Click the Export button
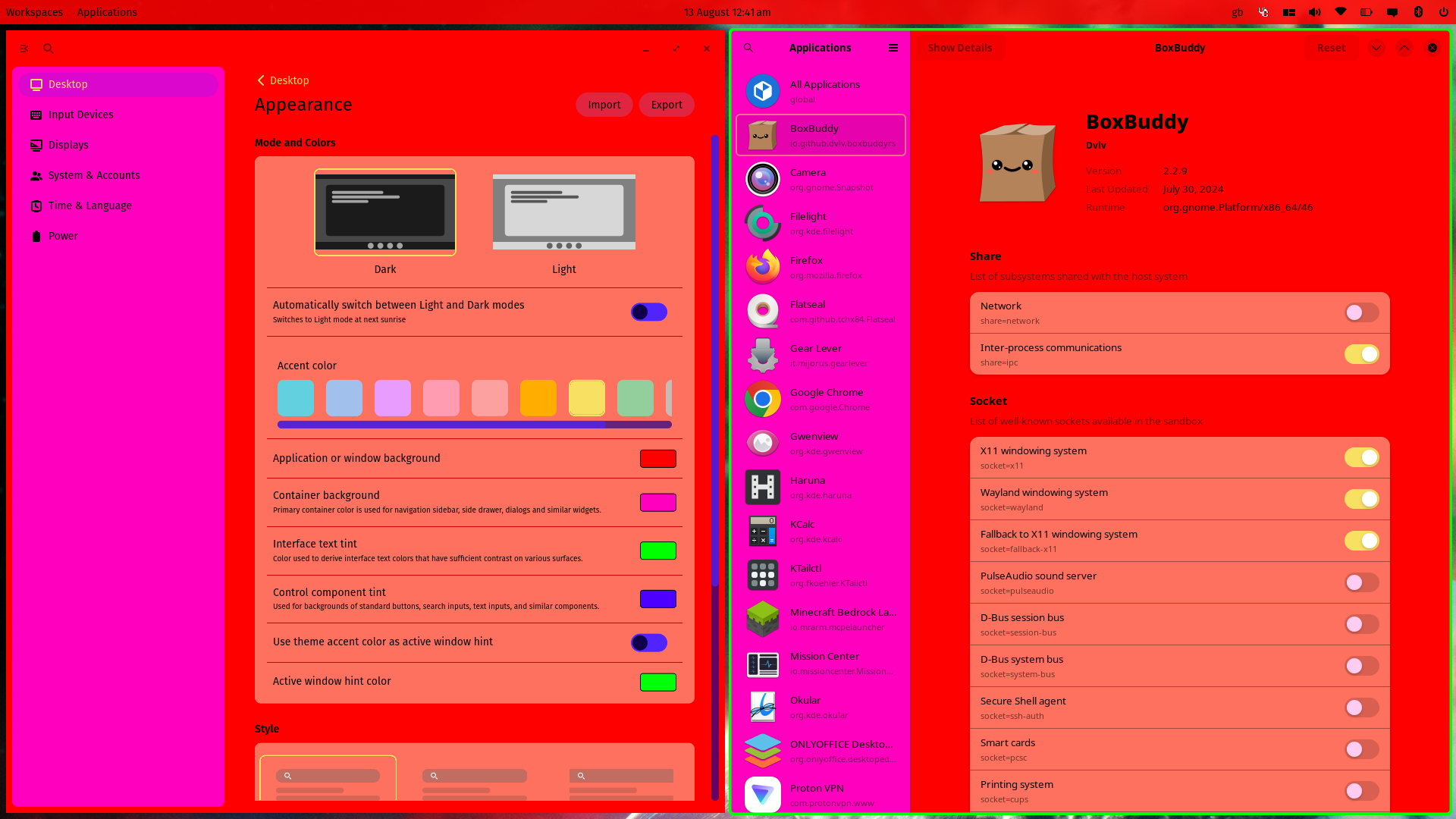1456x819 pixels. click(666, 105)
